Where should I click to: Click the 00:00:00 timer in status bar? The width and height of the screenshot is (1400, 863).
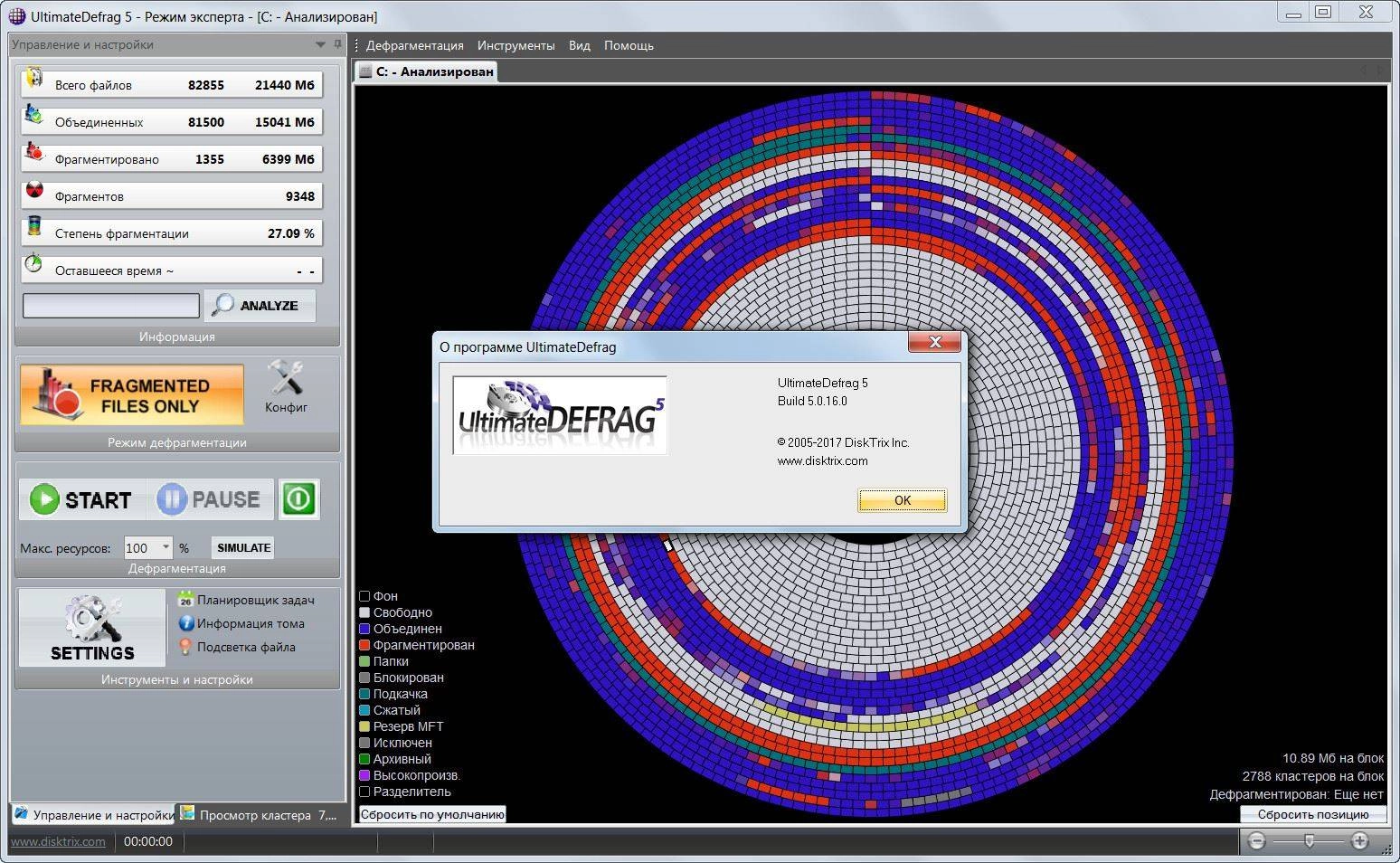(x=148, y=841)
